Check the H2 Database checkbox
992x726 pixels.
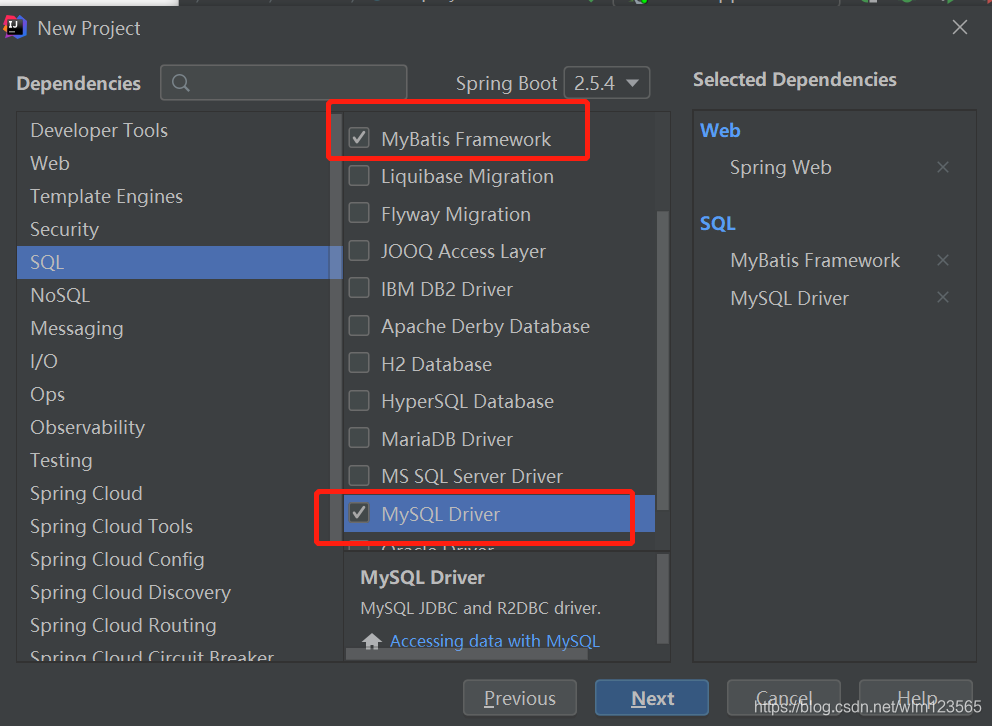359,363
